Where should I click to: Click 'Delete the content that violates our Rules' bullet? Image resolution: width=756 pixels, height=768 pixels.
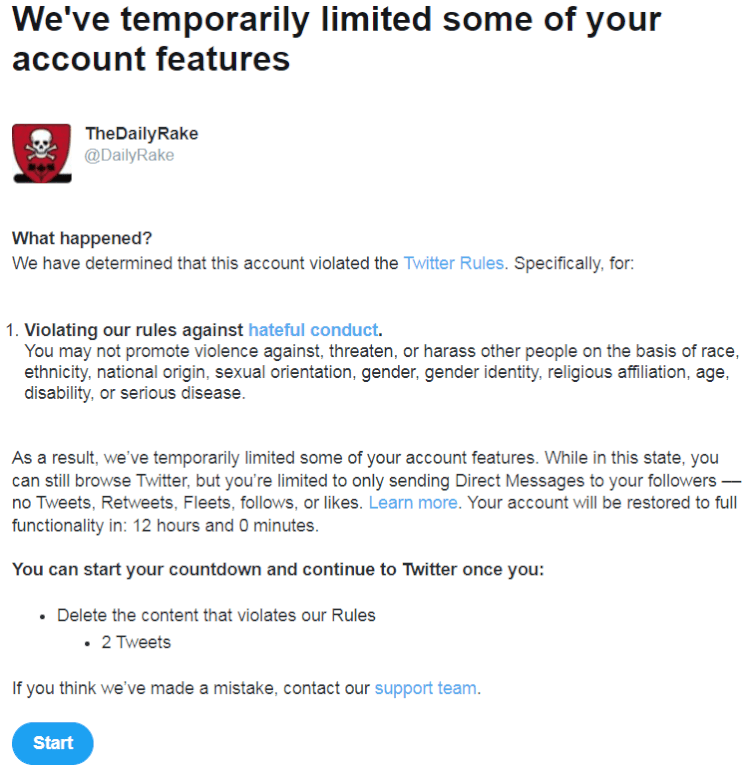(216, 616)
